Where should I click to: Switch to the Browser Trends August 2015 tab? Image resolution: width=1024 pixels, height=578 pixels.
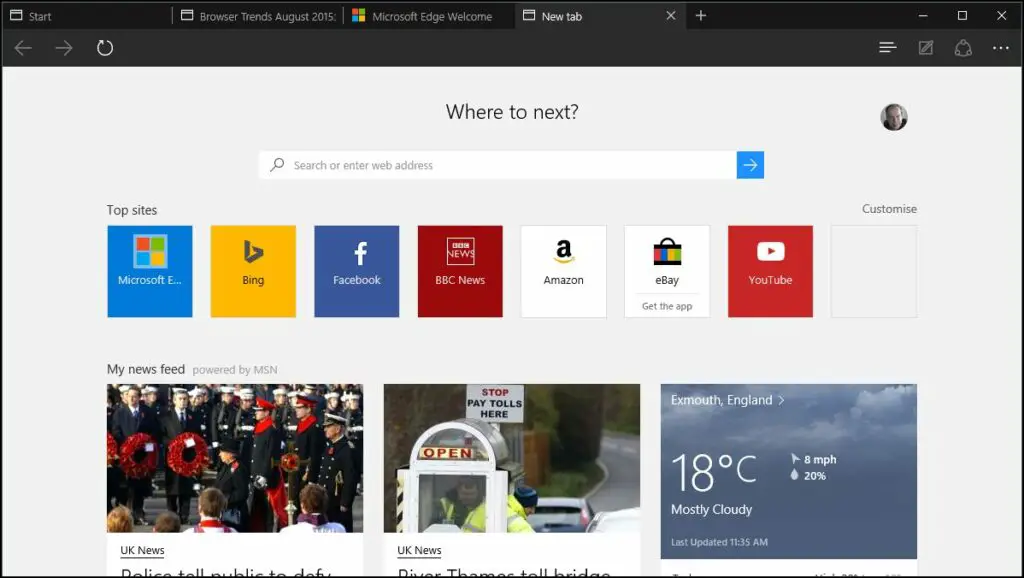click(258, 16)
